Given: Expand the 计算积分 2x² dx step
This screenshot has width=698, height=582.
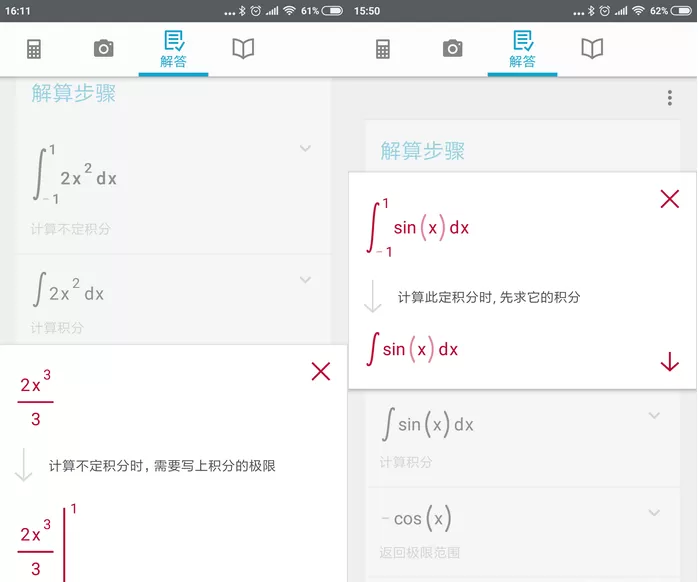Looking at the screenshot, I should [x=305, y=280].
